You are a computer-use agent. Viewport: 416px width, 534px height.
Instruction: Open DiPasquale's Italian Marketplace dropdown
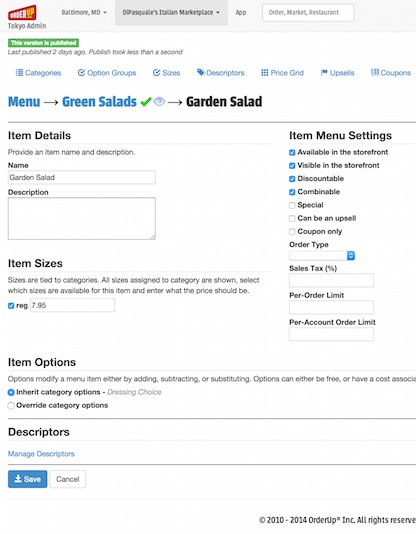pos(171,13)
